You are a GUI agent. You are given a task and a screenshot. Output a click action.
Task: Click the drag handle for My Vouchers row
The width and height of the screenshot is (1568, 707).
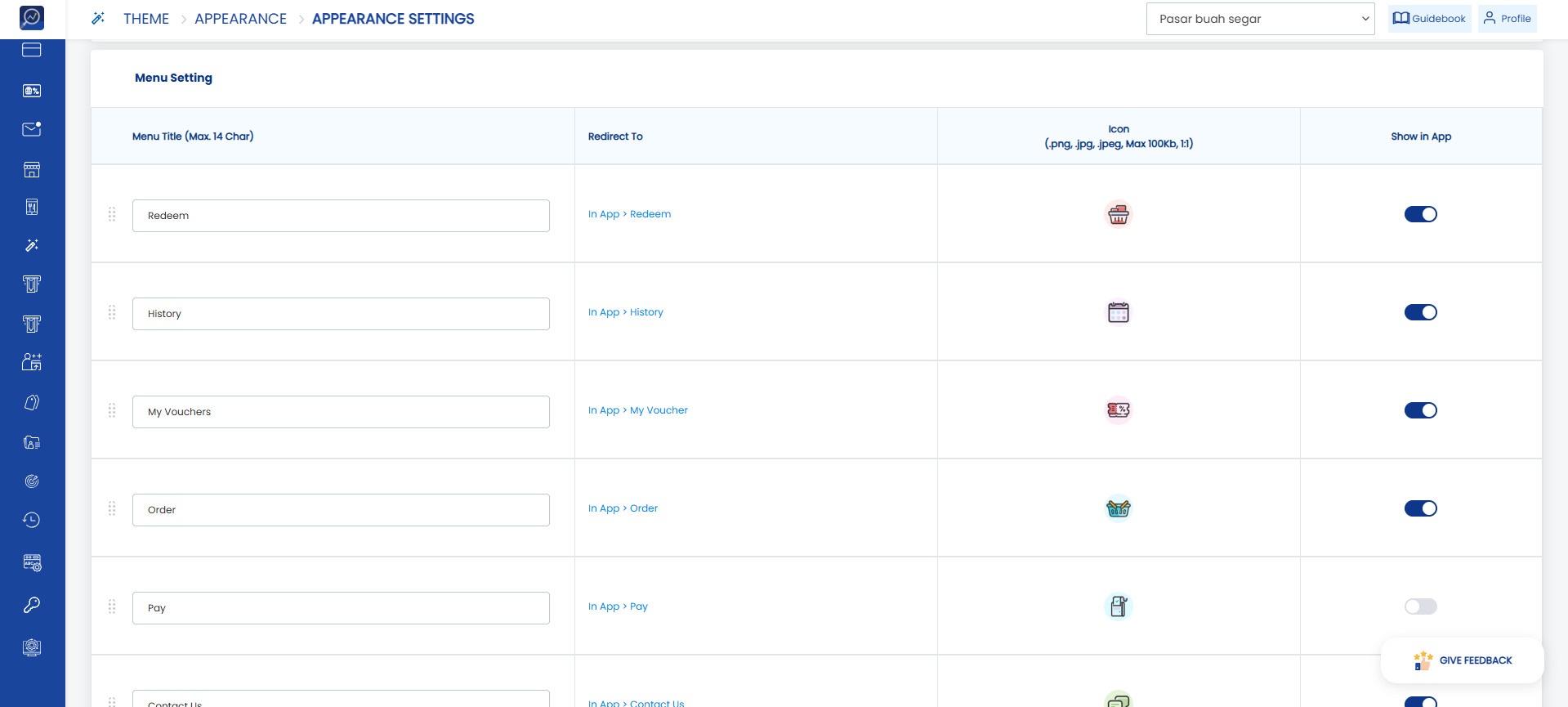tap(112, 410)
